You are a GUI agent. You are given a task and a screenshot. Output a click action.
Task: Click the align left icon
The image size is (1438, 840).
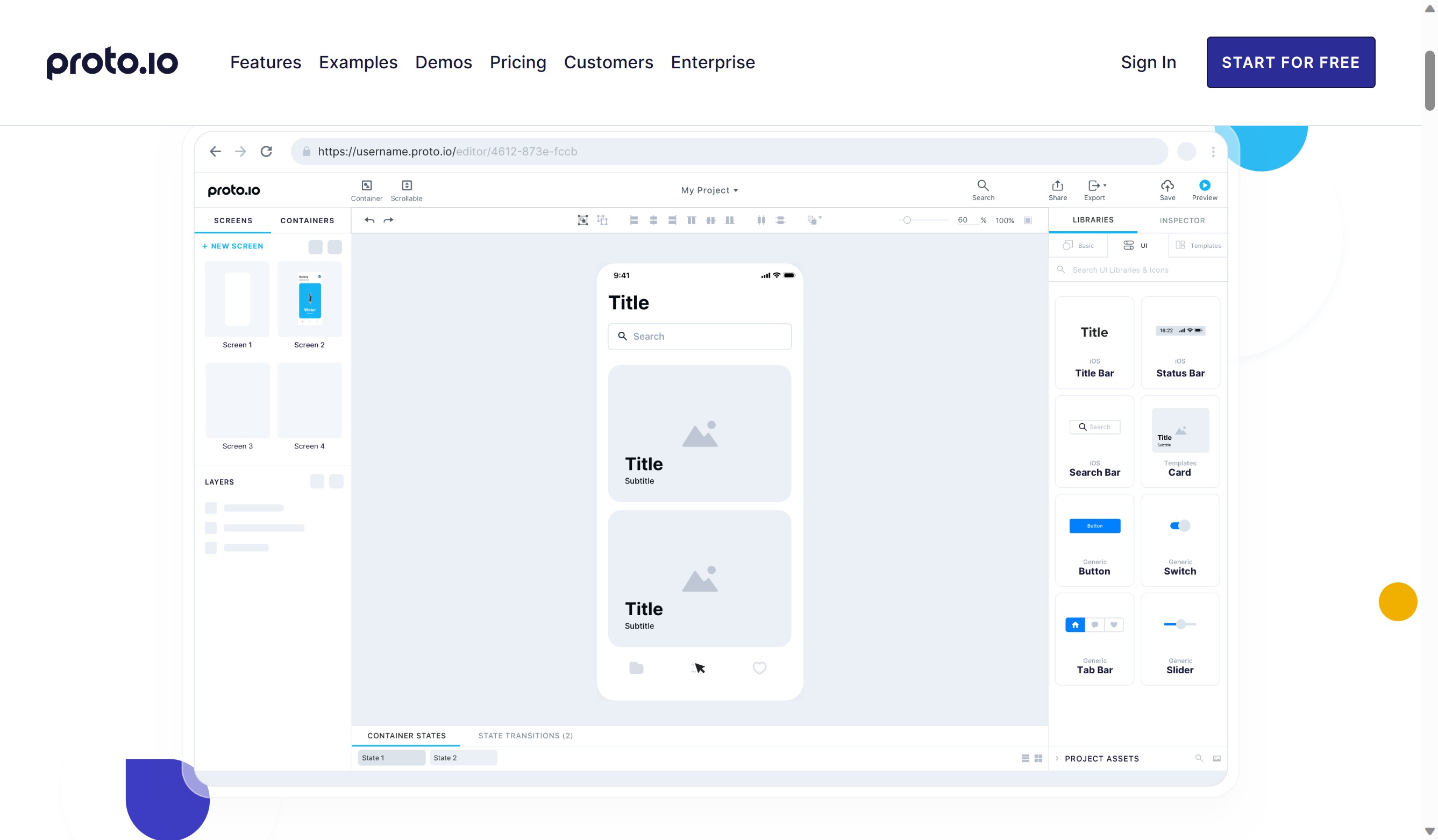(633, 220)
